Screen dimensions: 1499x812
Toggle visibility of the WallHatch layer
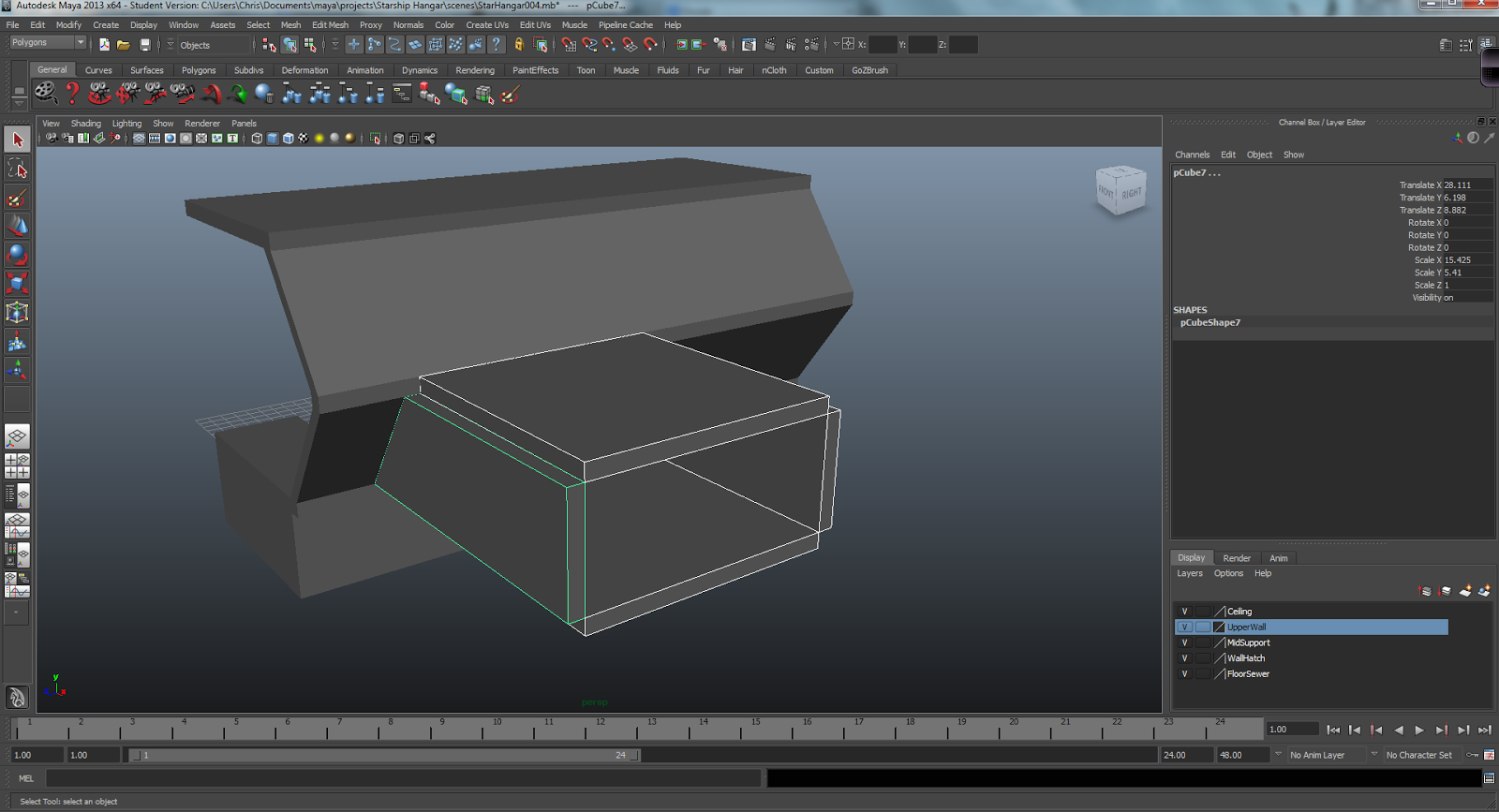(1184, 658)
